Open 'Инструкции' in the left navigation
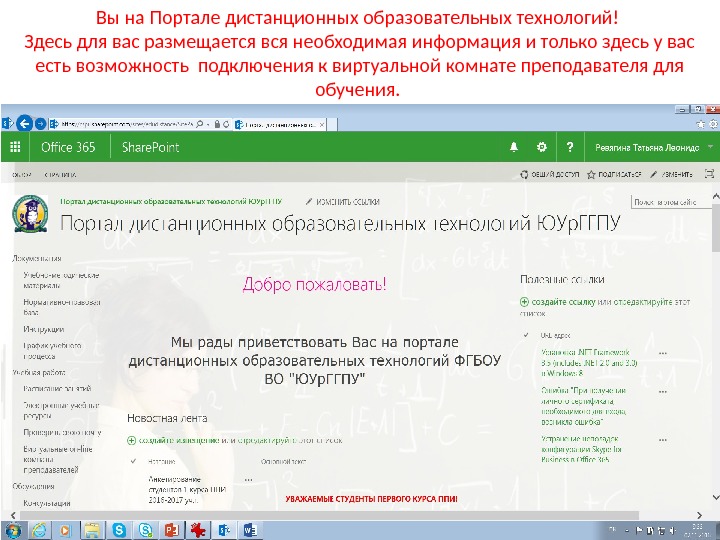This screenshot has height=540, width=720. pos(44,329)
